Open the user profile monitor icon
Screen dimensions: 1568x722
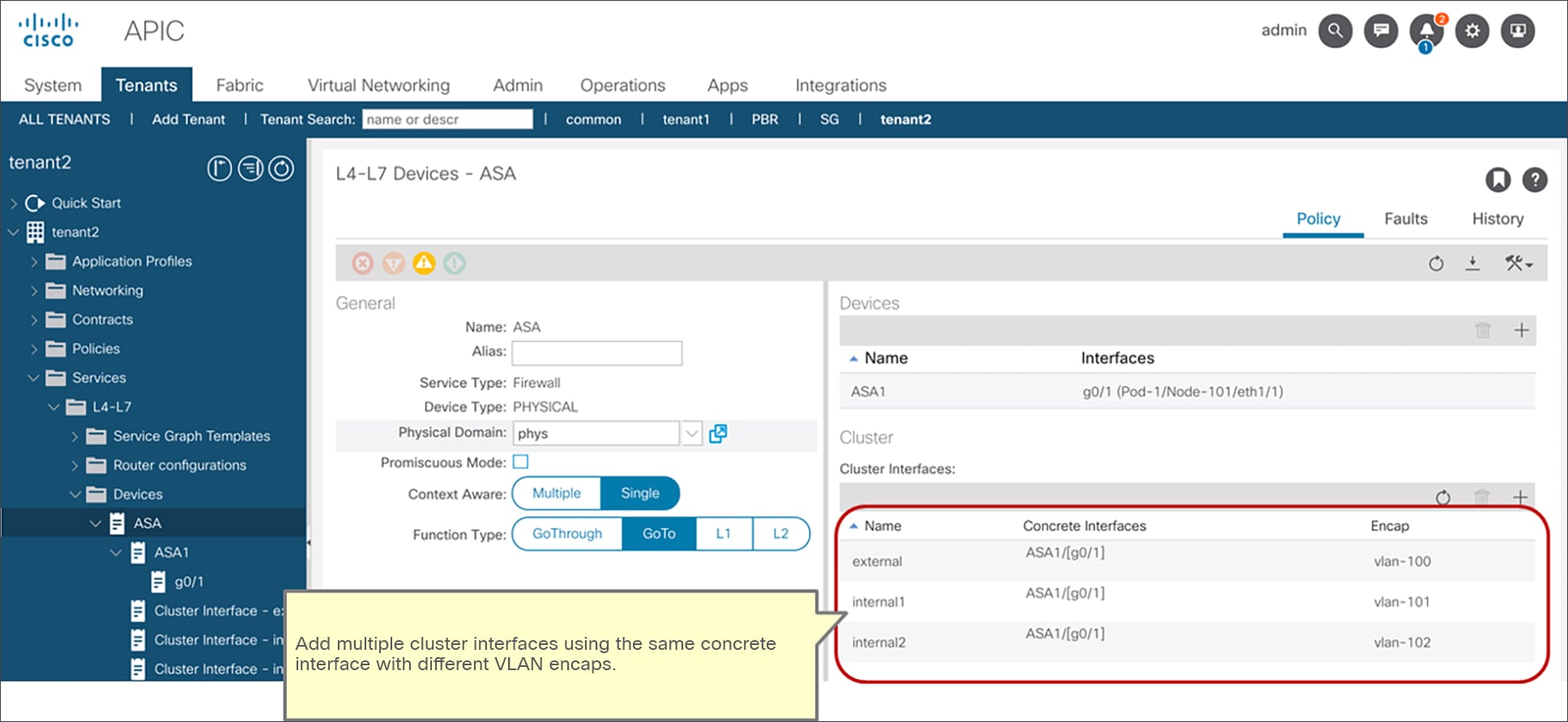[x=1518, y=31]
